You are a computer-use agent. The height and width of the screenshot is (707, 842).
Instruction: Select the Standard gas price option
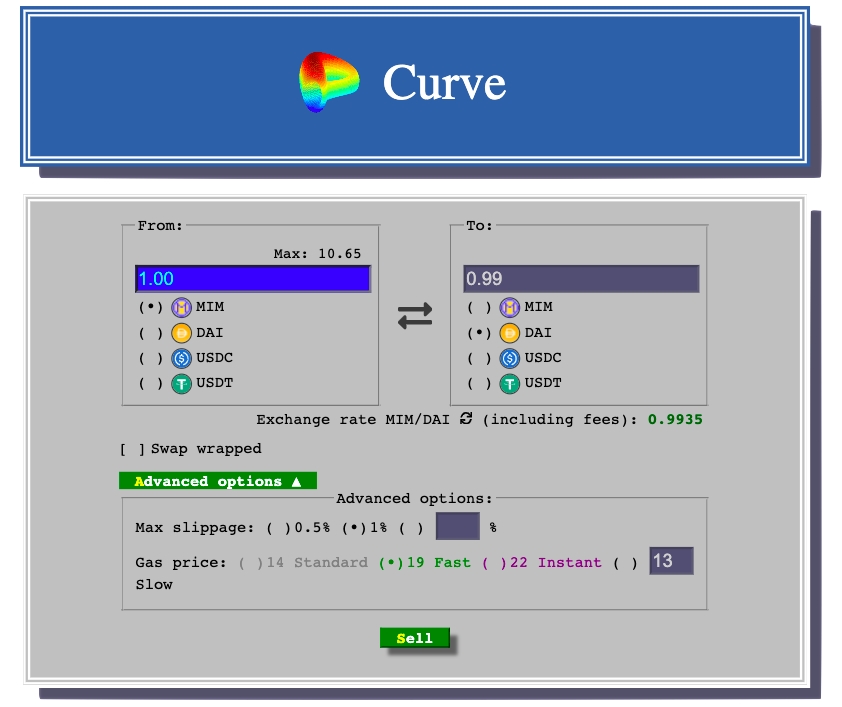pyautogui.click(x=251, y=563)
